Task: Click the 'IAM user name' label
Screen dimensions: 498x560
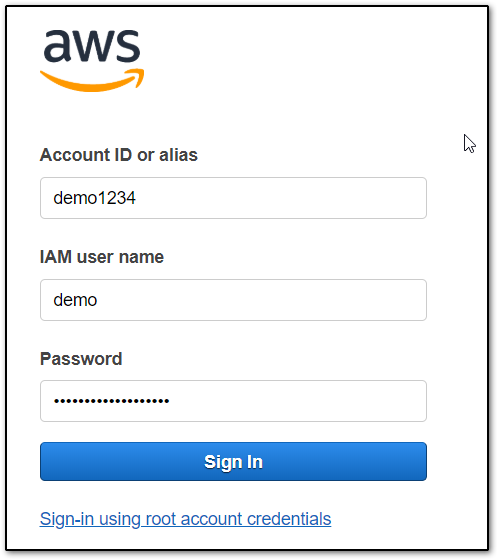Action: coord(102,257)
